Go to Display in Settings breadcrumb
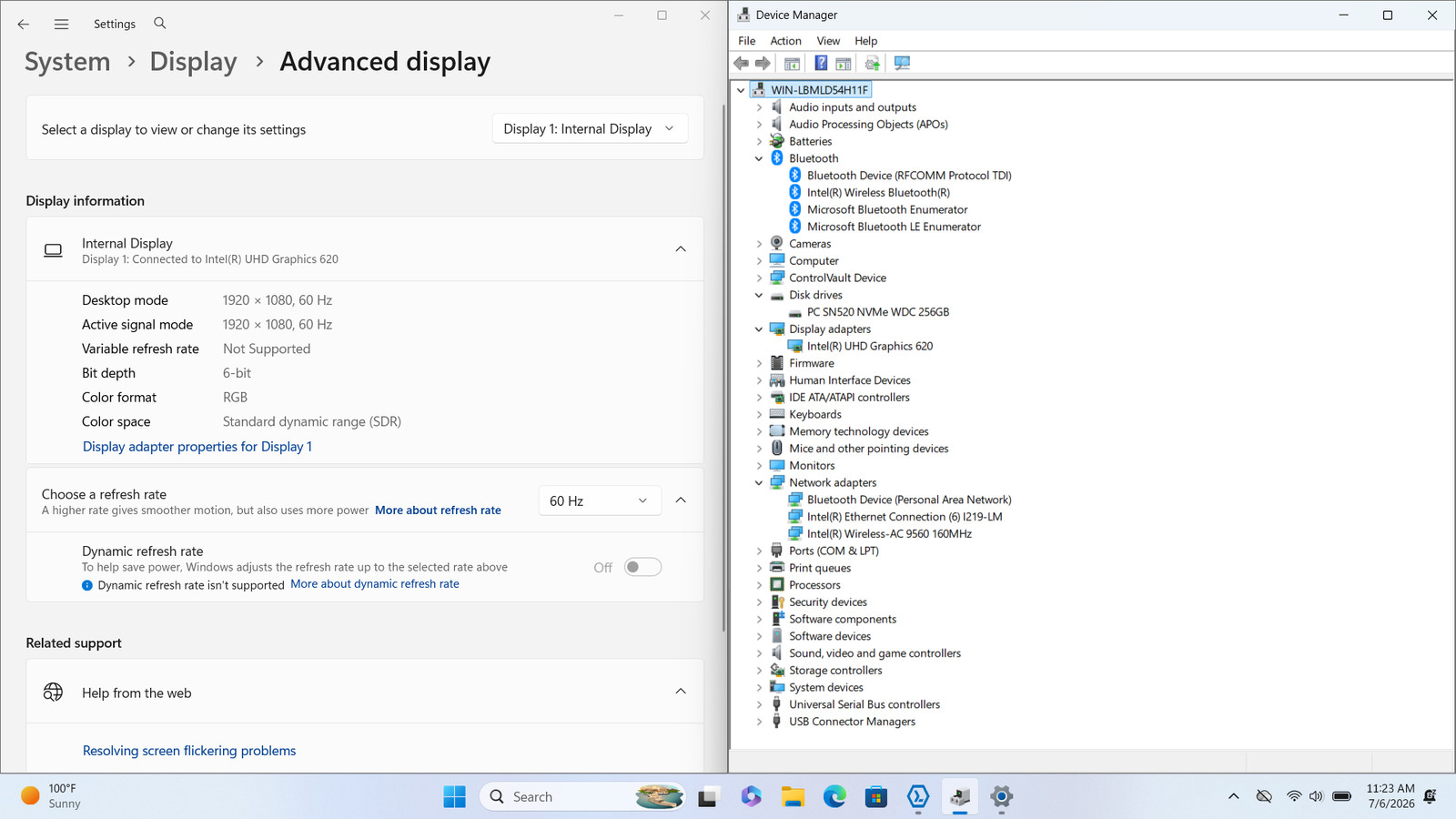The image size is (1456, 819). point(193,62)
